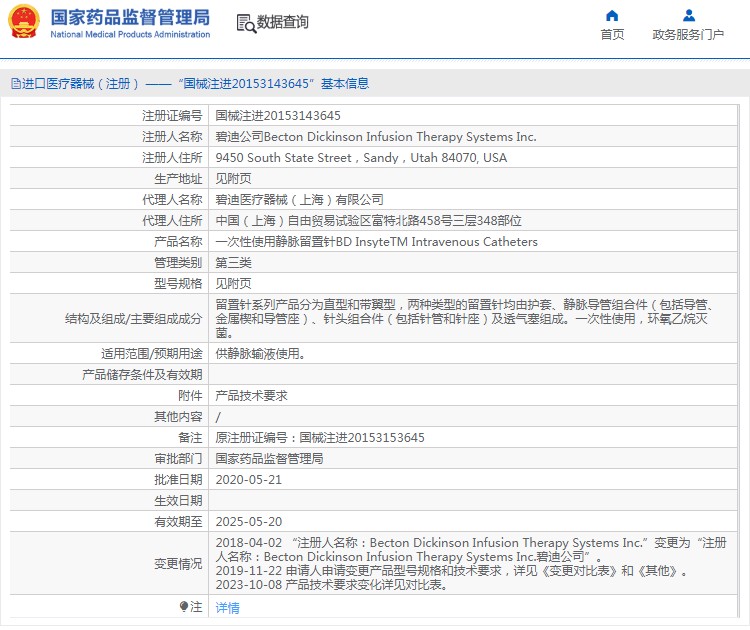Go to 首页 navigation item
Screen dimensions: 750x630
tap(612, 34)
